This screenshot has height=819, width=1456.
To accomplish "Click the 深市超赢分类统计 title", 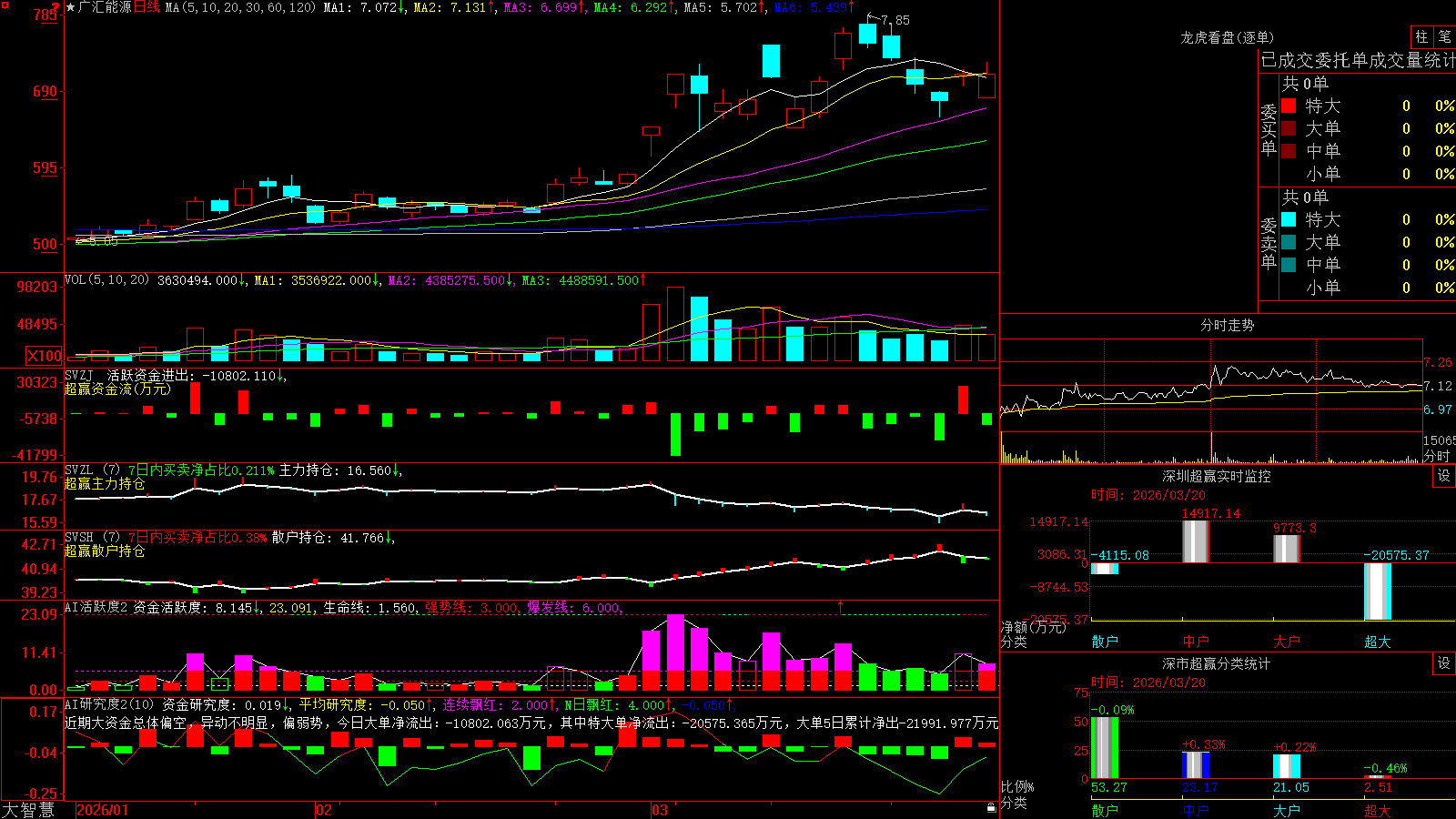I will [x=1217, y=663].
